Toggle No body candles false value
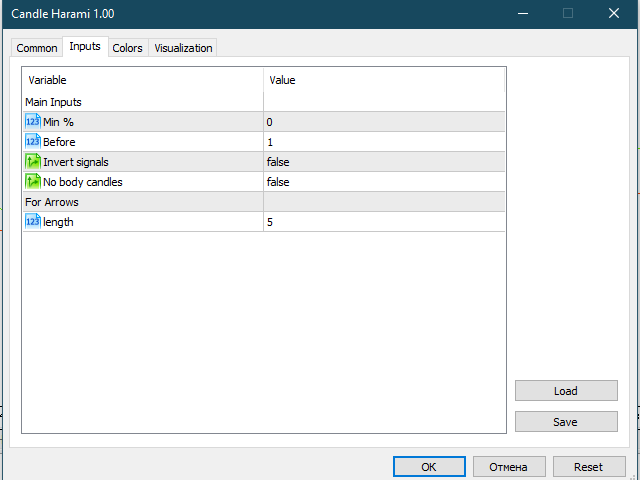Image resolution: width=640 pixels, height=480 pixels. pos(384,182)
